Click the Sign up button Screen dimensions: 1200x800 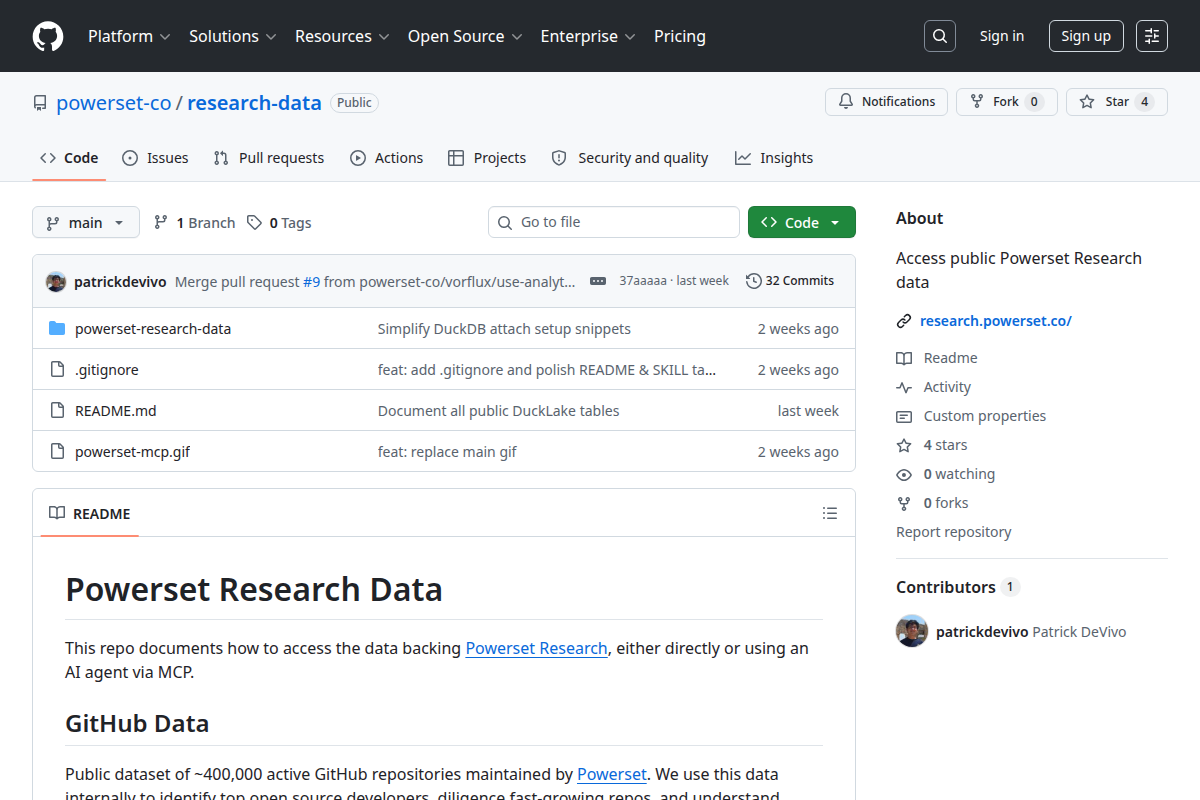[1086, 36]
